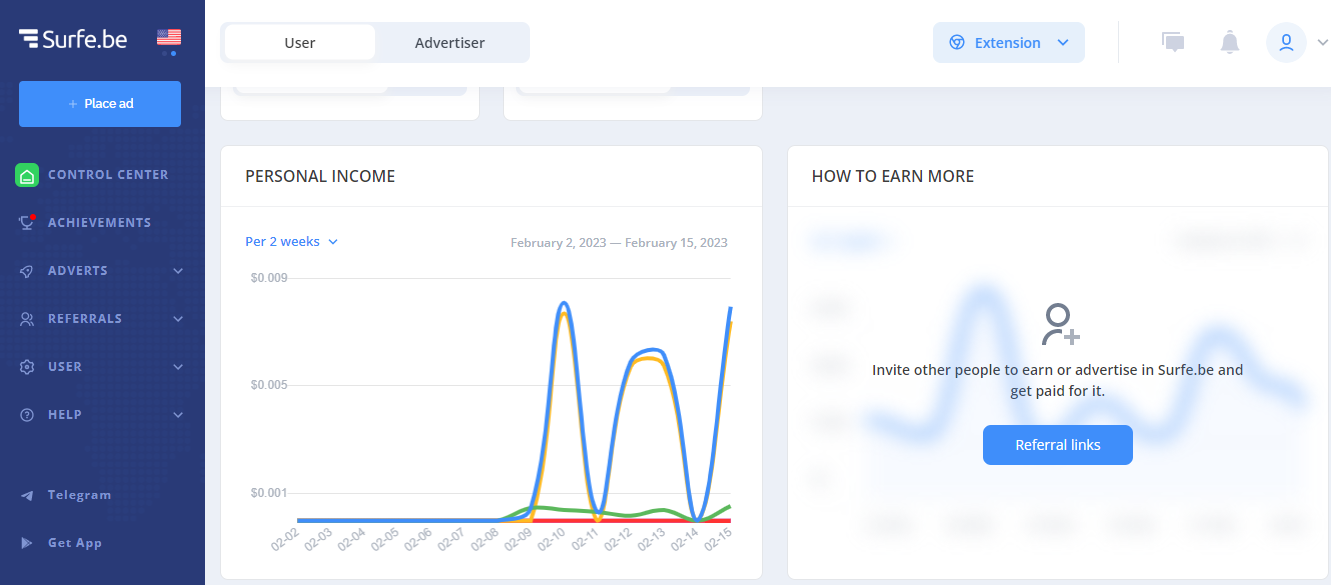This screenshot has height=585, width=1331.
Task: Open the chat messages icon
Action: [1173, 42]
